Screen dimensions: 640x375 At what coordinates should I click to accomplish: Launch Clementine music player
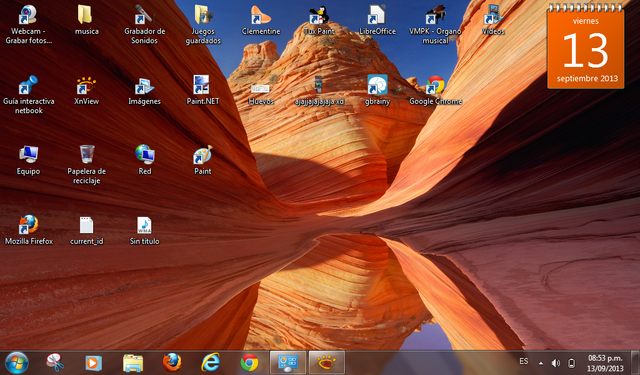[261, 20]
